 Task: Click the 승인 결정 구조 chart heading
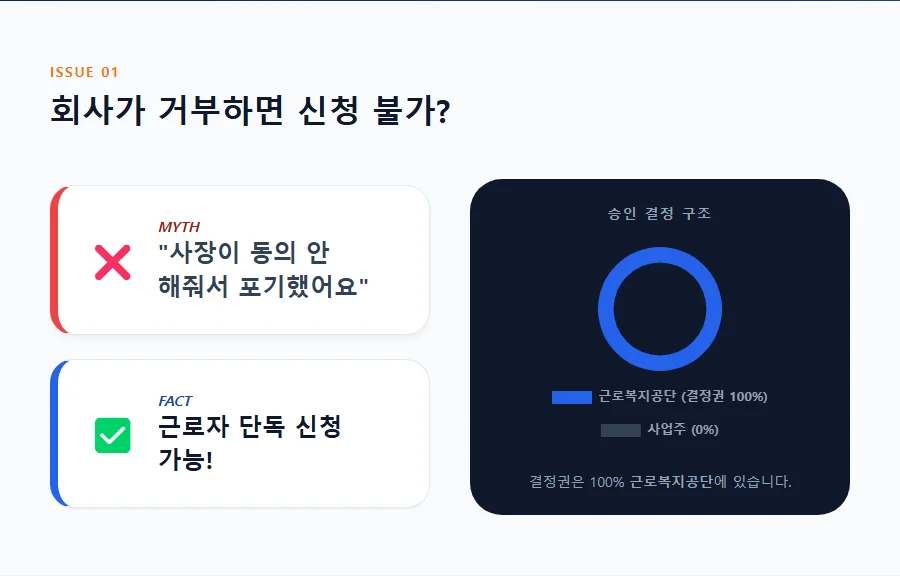click(x=660, y=213)
